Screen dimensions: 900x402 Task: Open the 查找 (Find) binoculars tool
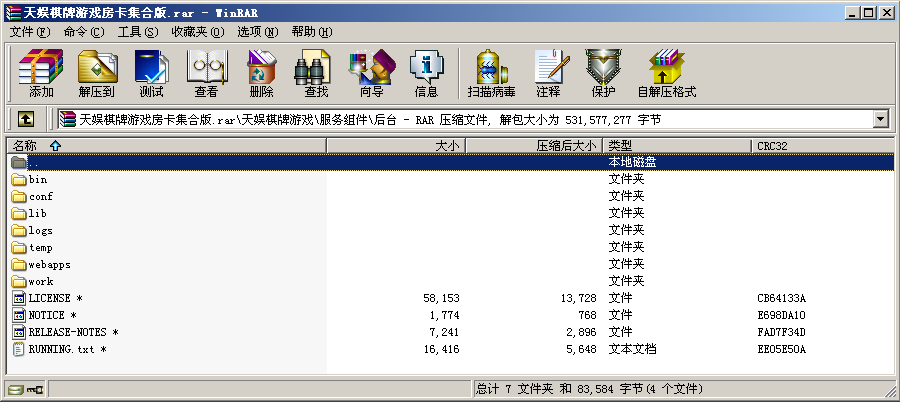[316, 73]
